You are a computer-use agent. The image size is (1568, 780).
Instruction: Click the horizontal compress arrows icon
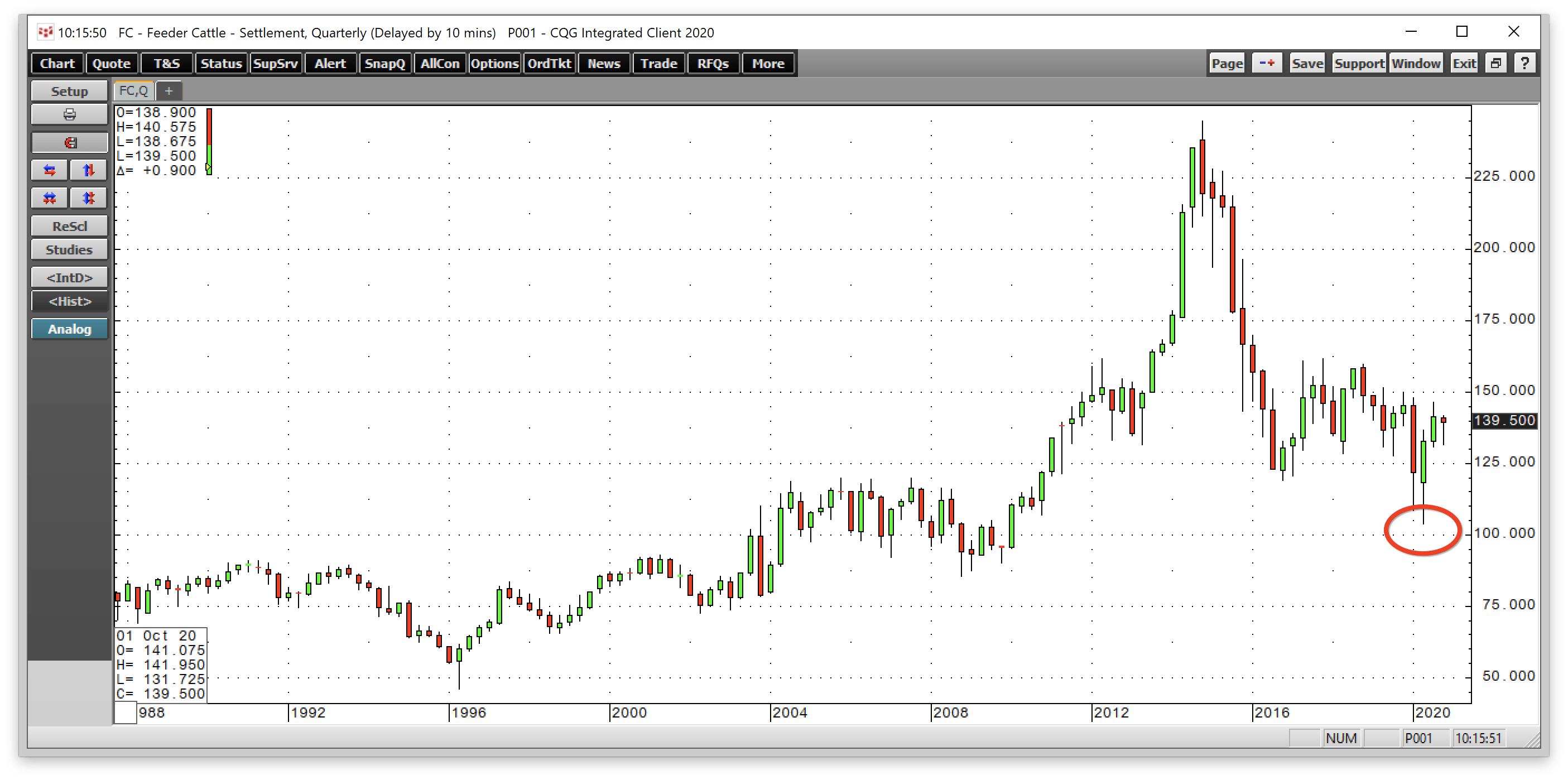[49, 198]
